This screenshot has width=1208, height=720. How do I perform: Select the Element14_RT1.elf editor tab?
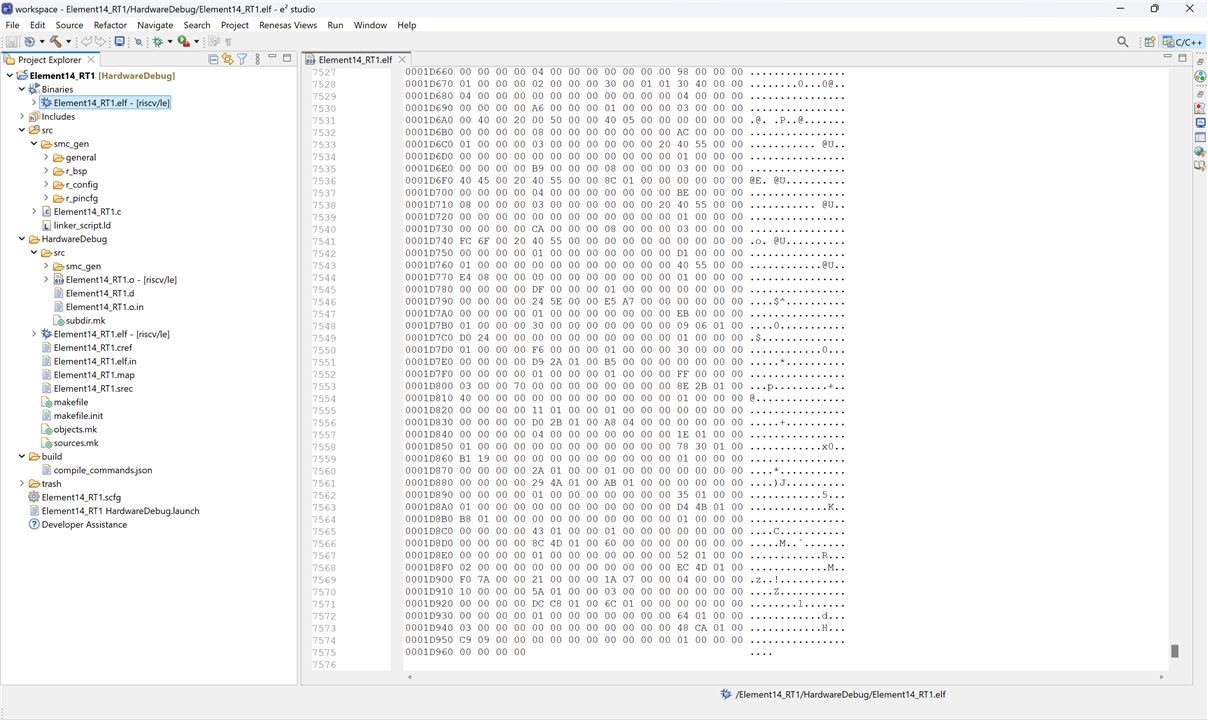click(x=355, y=59)
